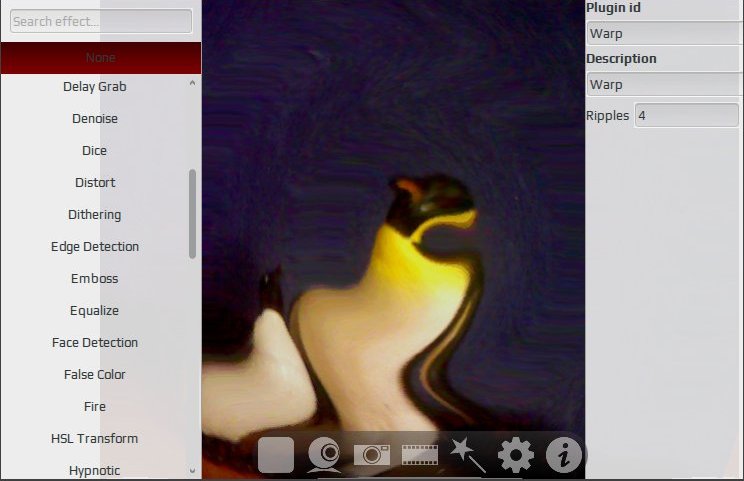
Task: Select the Fire effect
Action: point(94,407)
